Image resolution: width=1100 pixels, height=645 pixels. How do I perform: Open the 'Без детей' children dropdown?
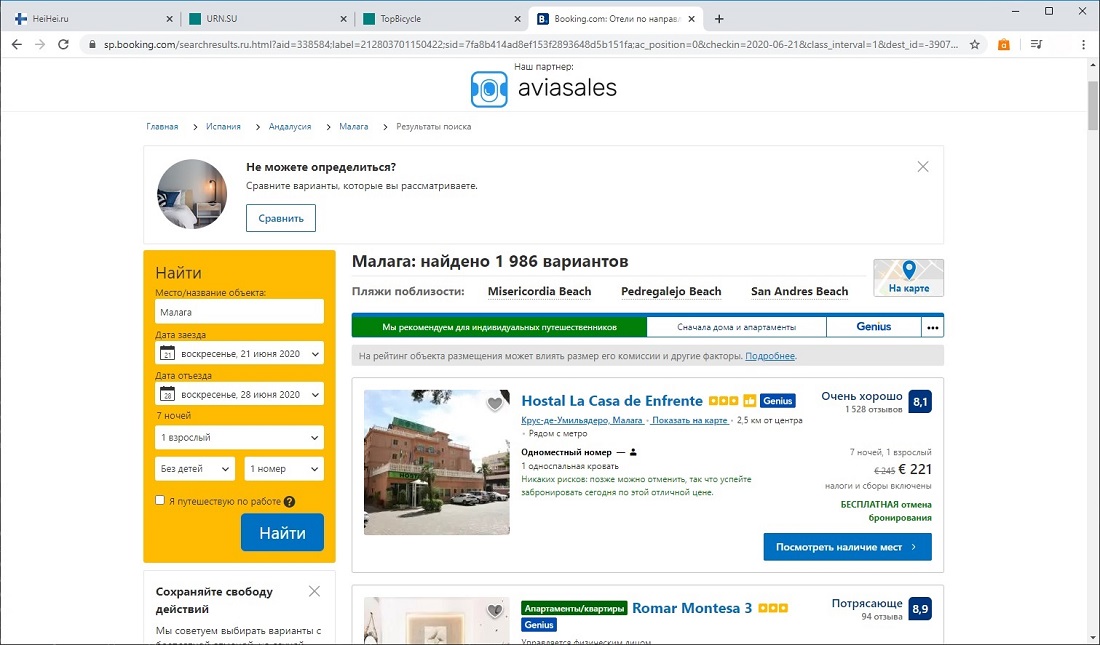click(194, 469)
